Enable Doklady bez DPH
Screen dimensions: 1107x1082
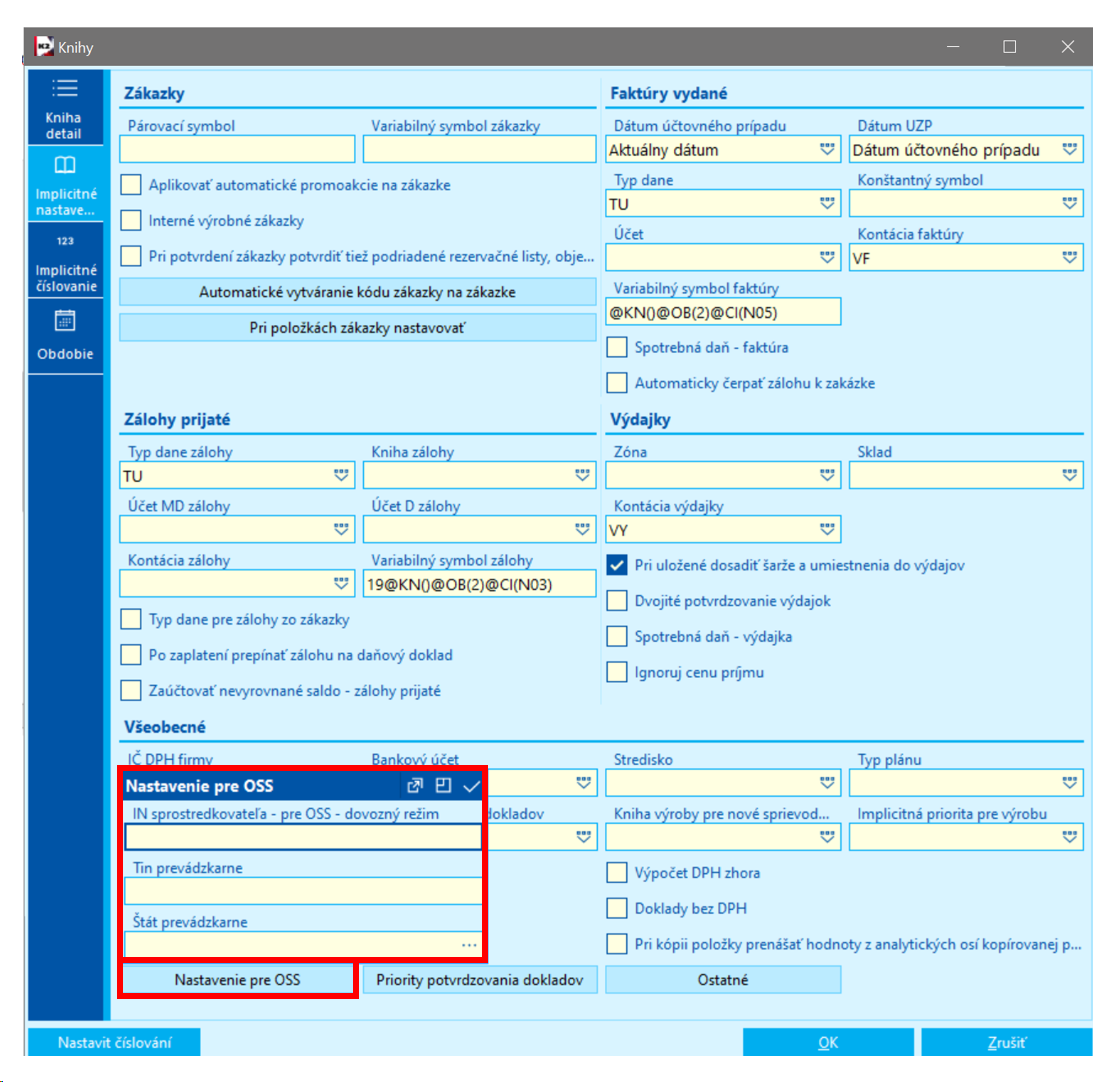click(617, 908)
